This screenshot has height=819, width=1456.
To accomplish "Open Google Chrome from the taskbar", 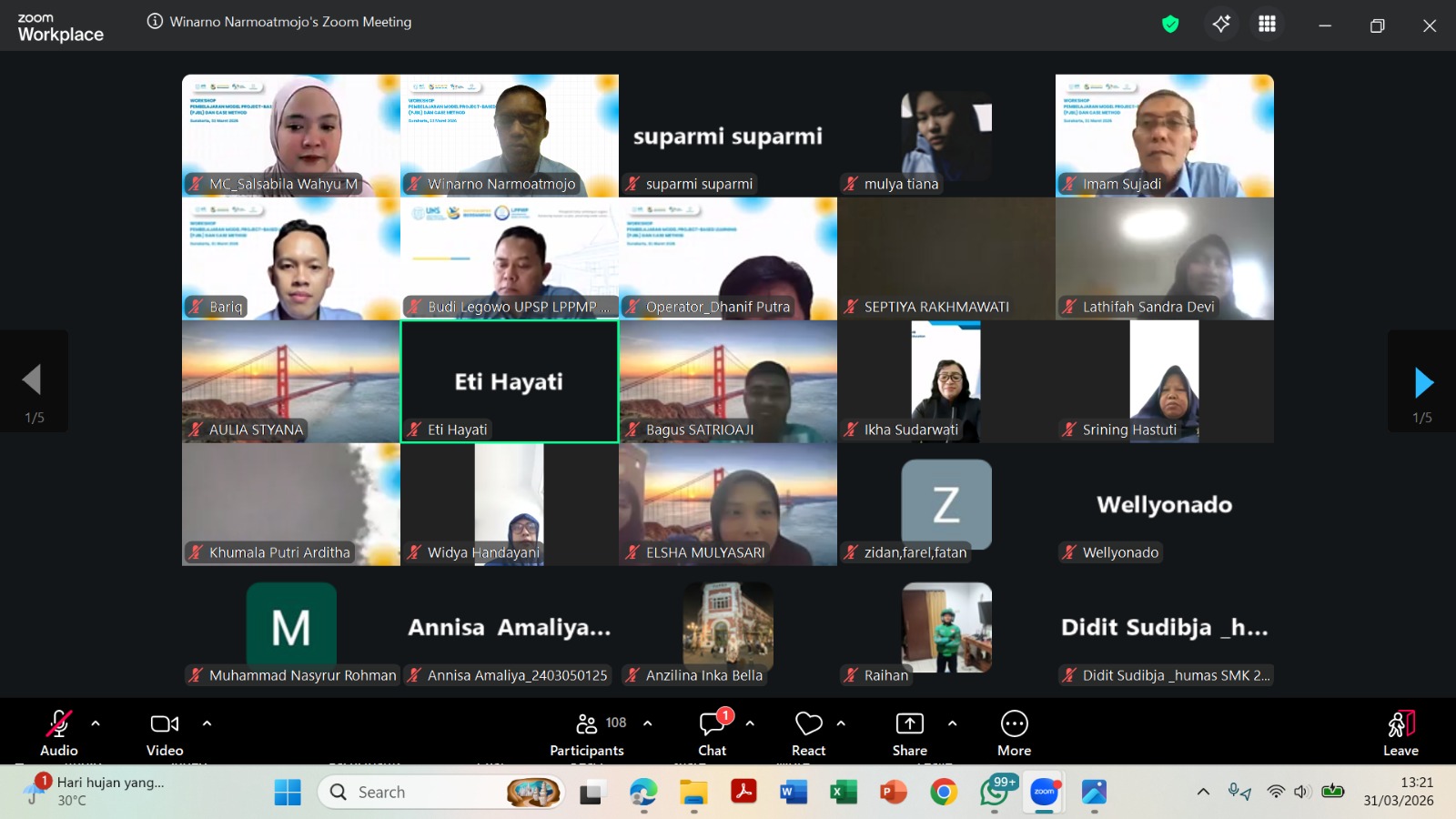I will click(944, 793).
